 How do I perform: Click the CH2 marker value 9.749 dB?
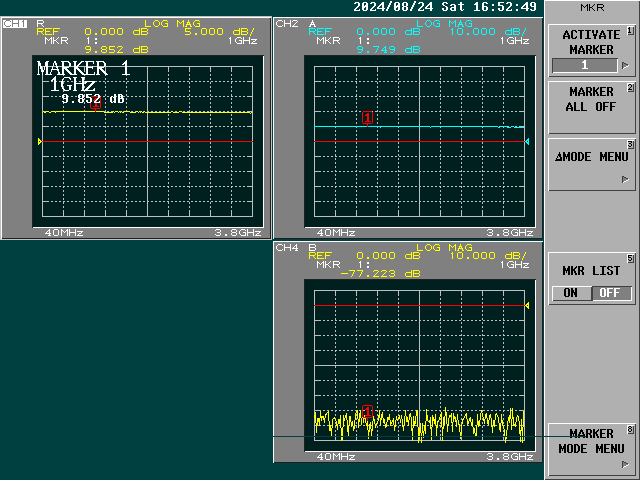(388, 50)
